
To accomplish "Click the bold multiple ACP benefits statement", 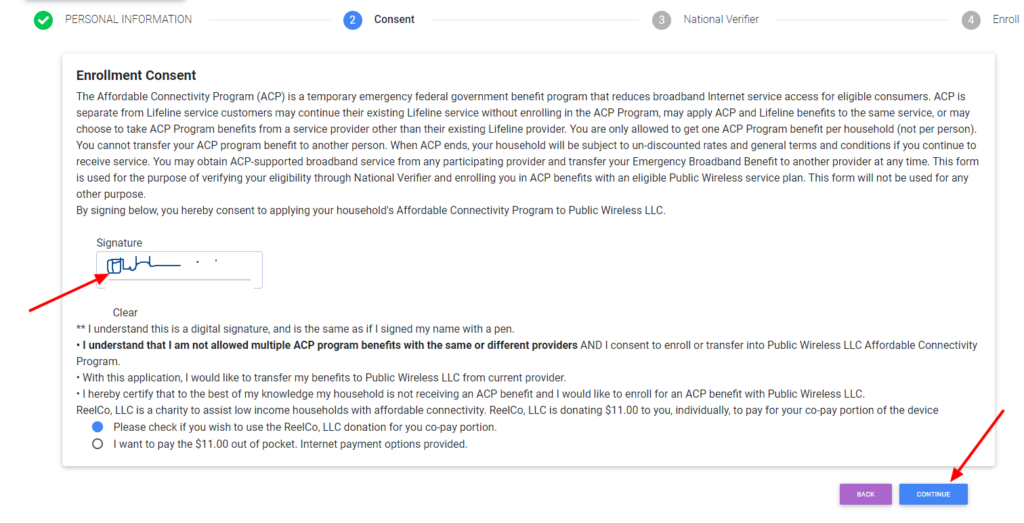I will pyautogui.click(x=331, y=345).
